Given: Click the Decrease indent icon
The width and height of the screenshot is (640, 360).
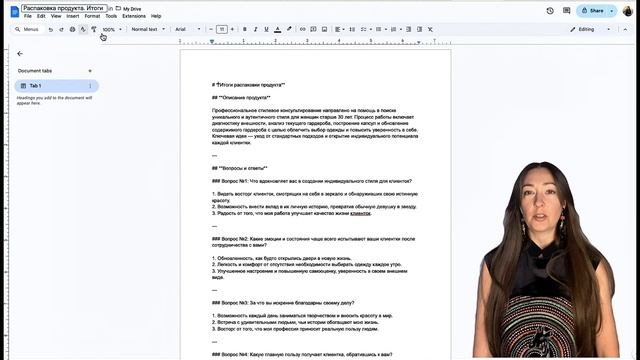Looking at the screenshot, I should coord(409,29).
